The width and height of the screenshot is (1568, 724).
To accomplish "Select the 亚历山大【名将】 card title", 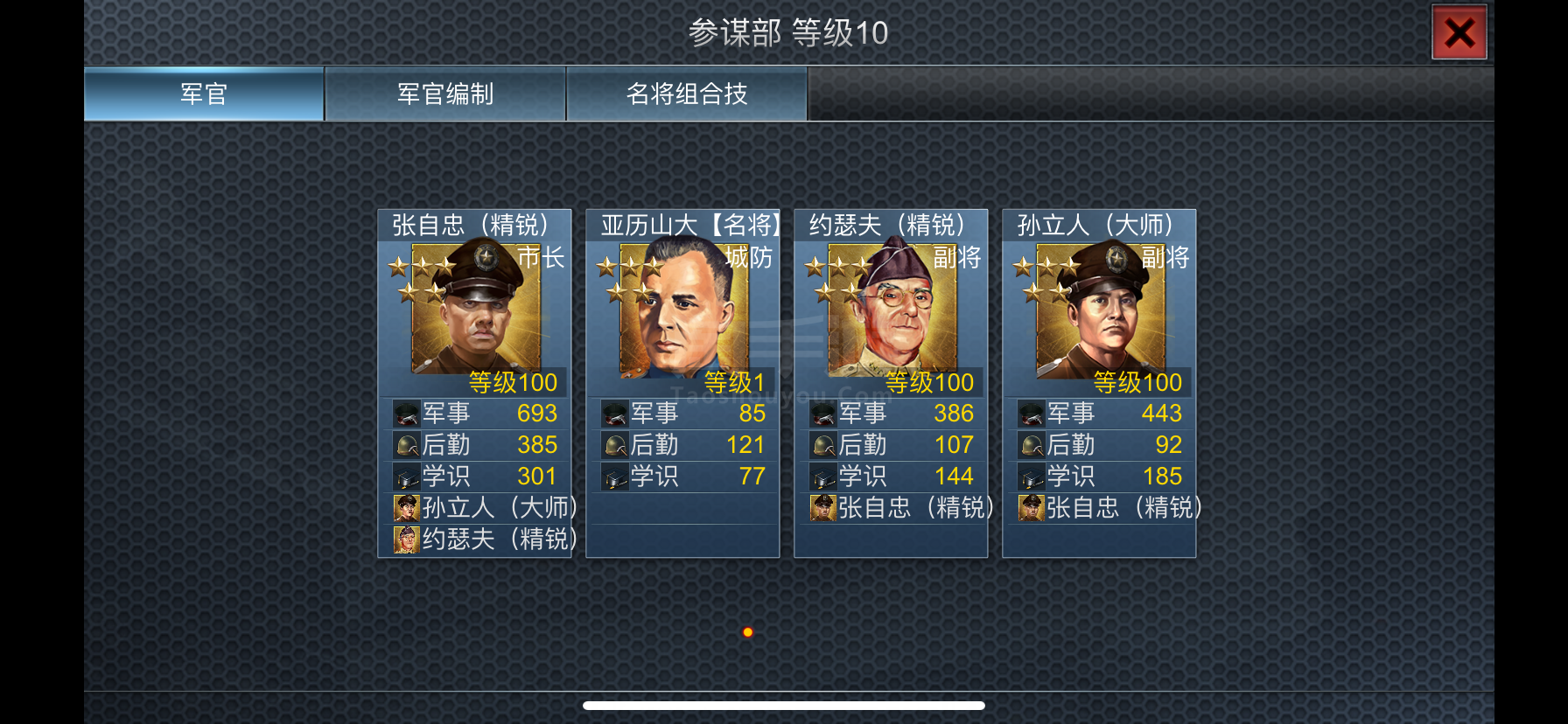I will point(690,226).
